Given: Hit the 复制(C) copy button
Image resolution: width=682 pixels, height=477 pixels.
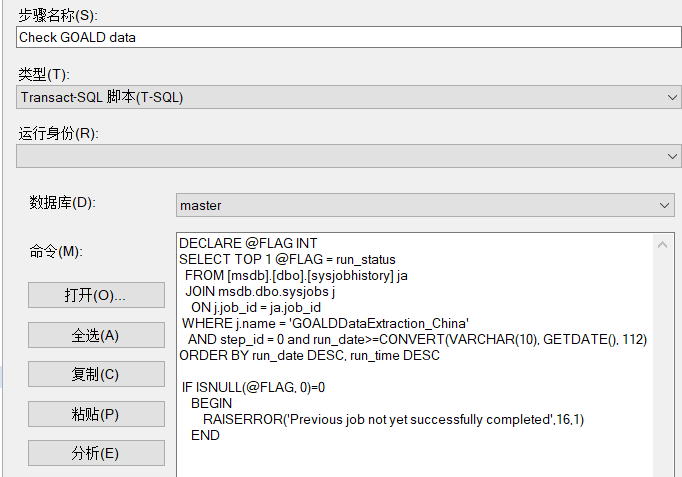Looking at the screenshot, I should point(95,374).
